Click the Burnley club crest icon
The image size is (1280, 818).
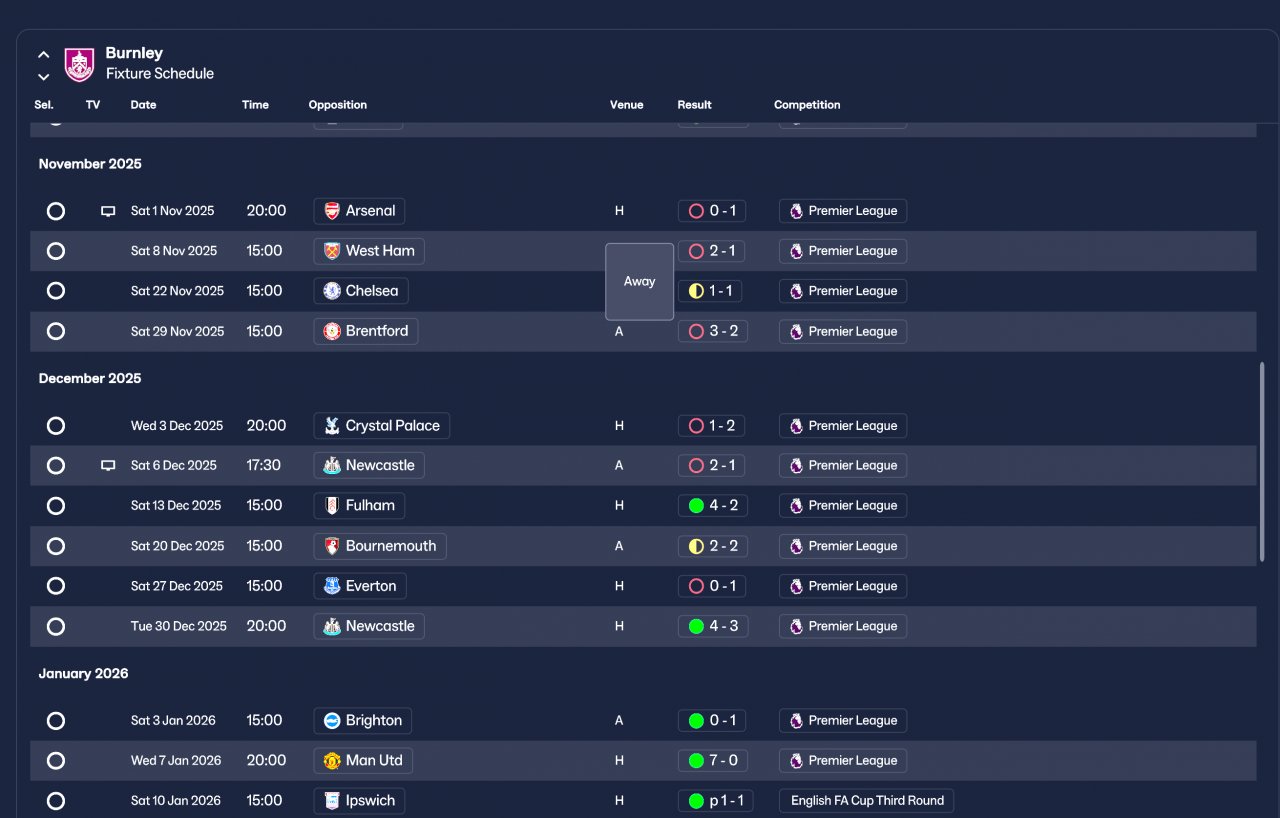tap(79, 64)
